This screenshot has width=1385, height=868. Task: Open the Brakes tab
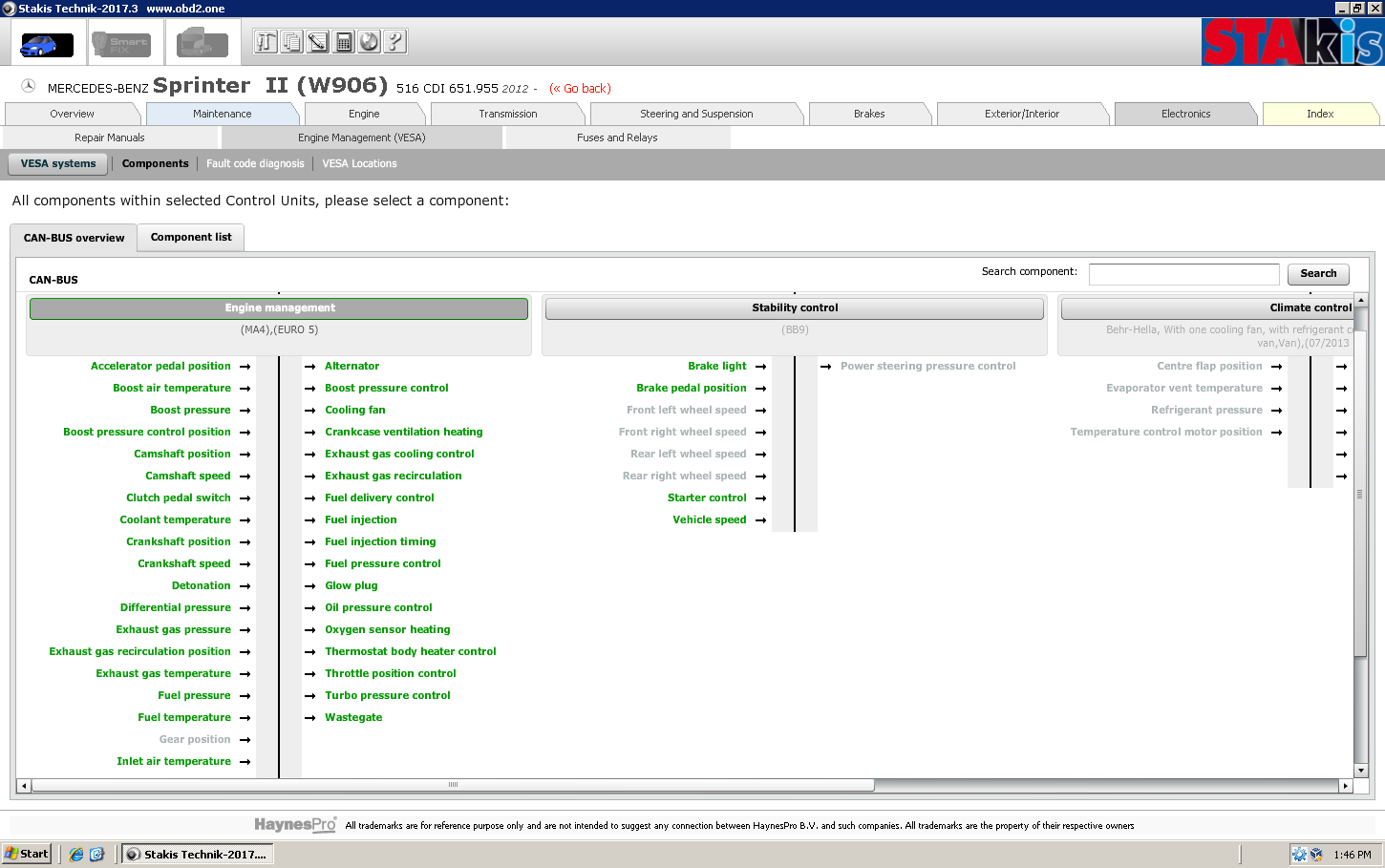click(868, 114)
